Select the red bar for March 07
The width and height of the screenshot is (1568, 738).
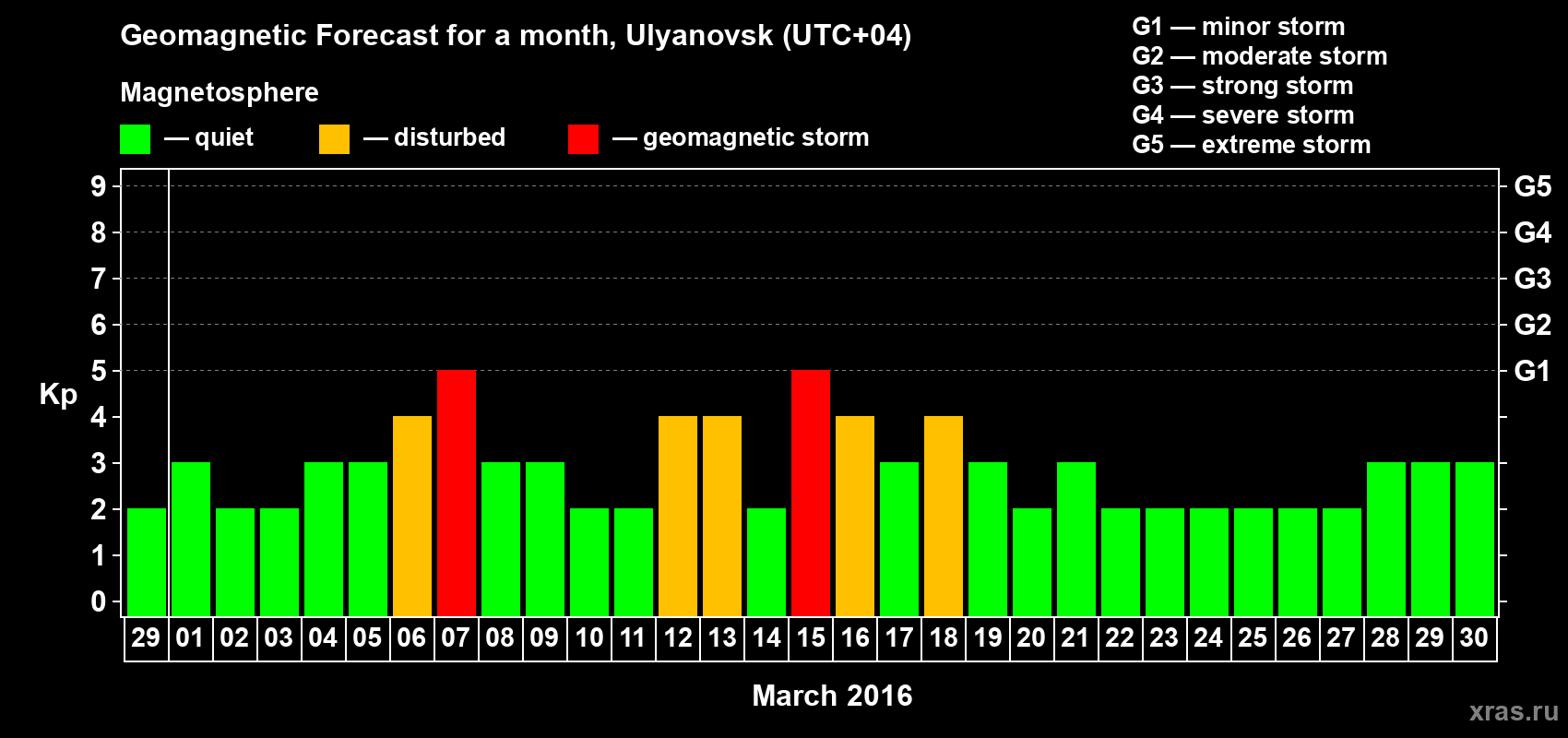[457, 493]
